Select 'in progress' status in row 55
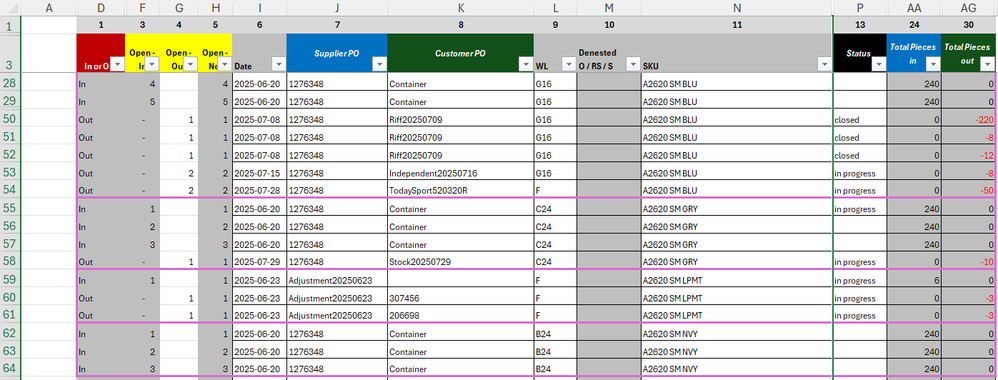Viewport: 998px width, 380px height. (x=860, y=209)
